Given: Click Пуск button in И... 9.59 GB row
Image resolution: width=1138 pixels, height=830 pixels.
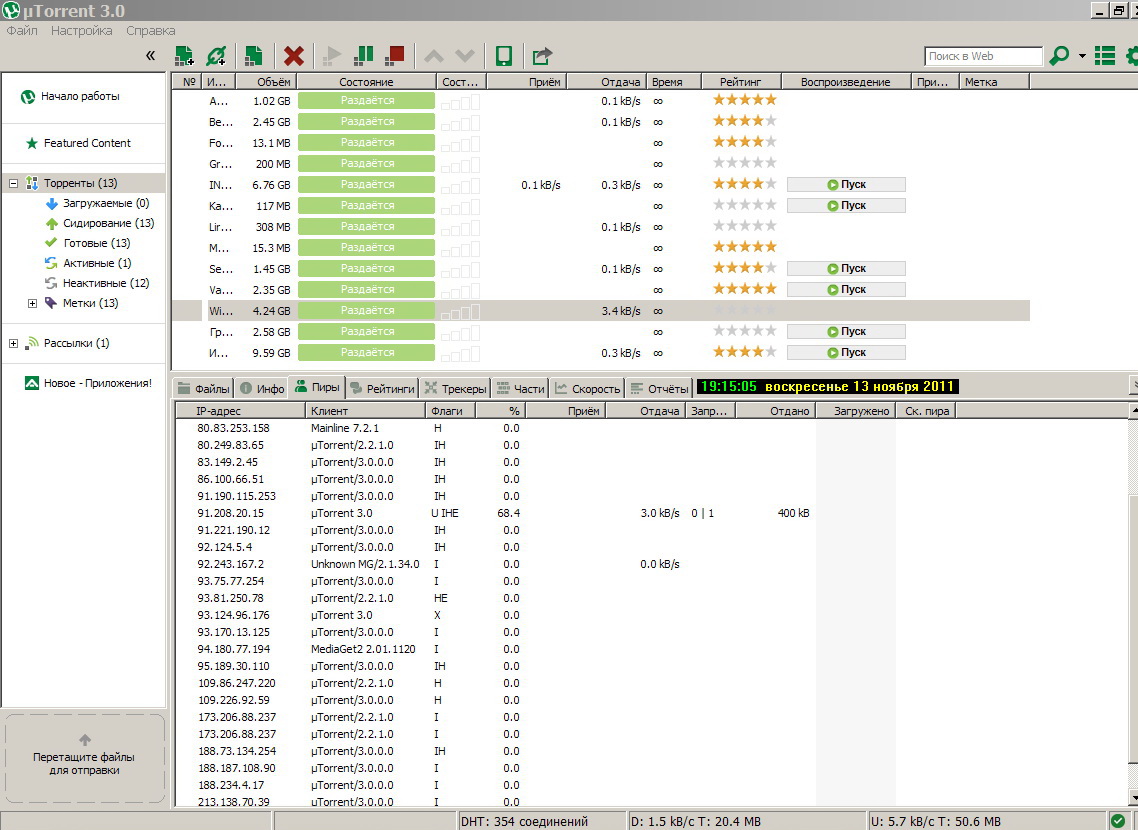Looking at the screenshot, I should 846,353.
